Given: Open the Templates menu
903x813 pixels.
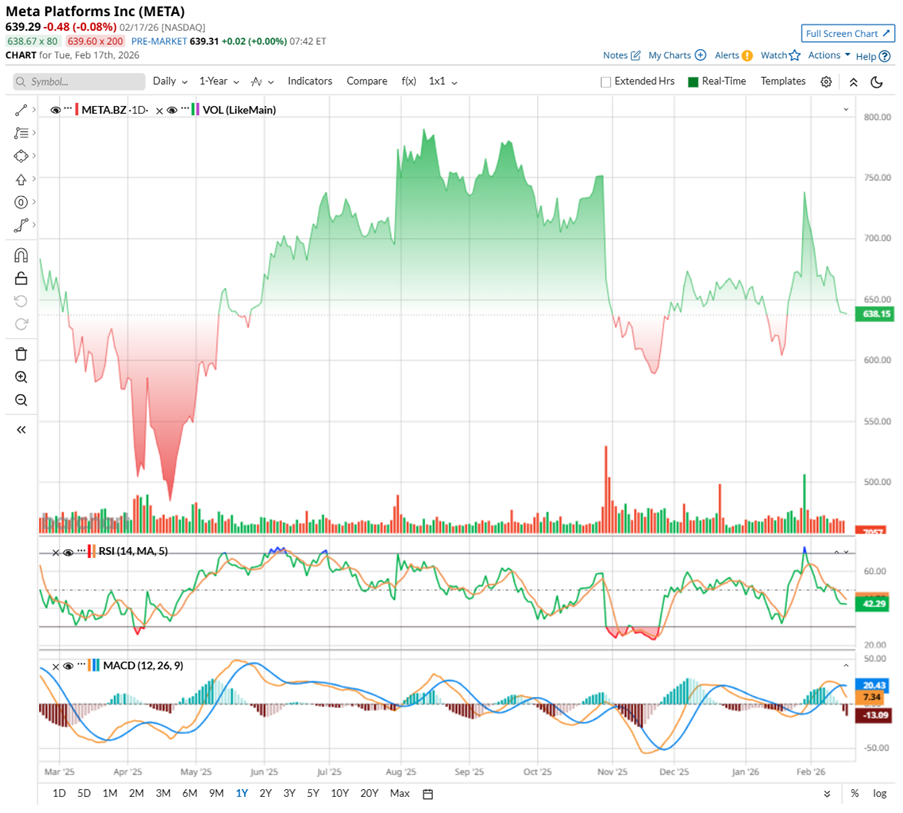Looking at the screenshot, I should [783, 81].
